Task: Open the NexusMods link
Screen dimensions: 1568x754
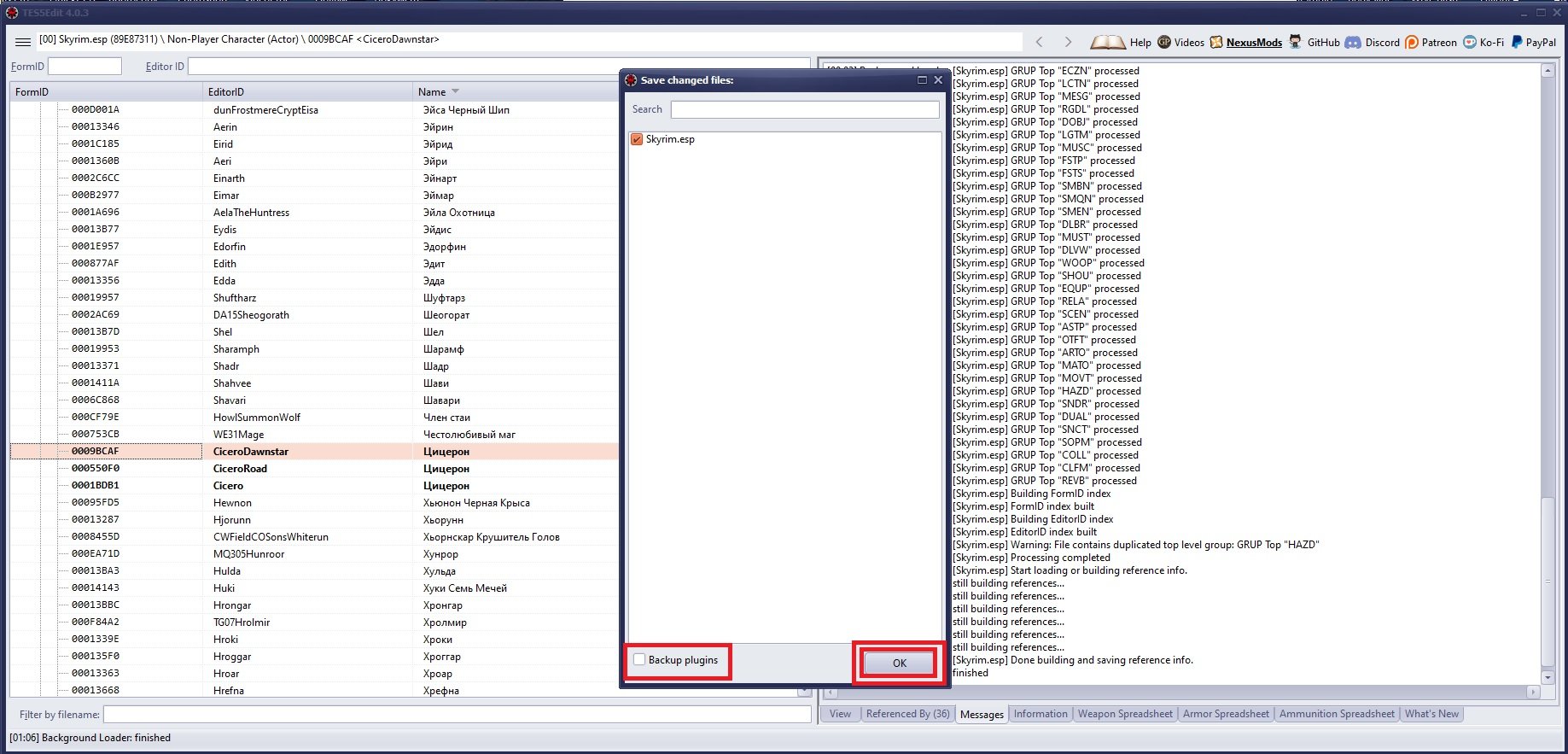Action: pyautogui.click(x=1253, y=42)
